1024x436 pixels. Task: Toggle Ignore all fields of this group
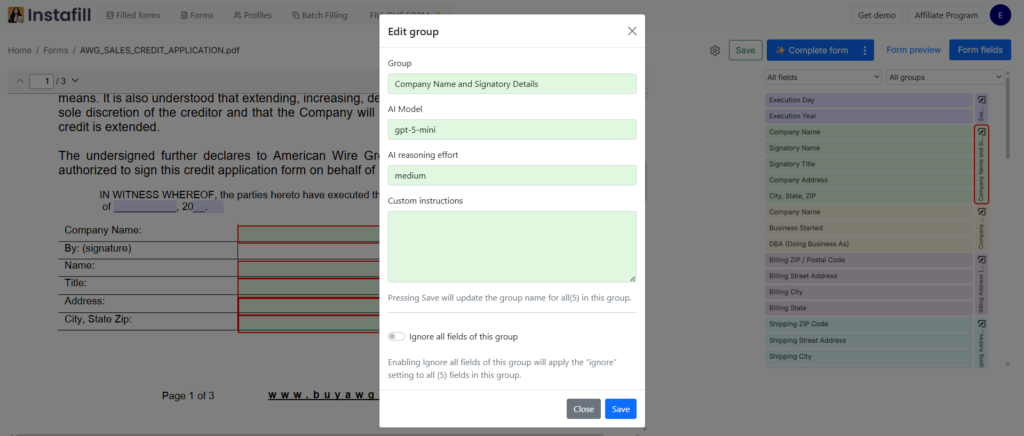click(x=397, y=337)
